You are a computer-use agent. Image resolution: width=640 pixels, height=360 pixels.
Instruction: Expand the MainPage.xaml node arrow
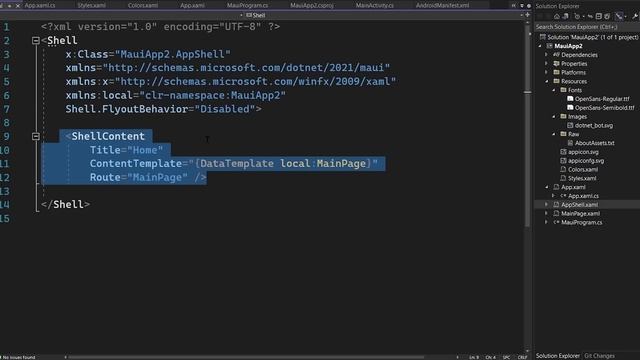[547, 213]
